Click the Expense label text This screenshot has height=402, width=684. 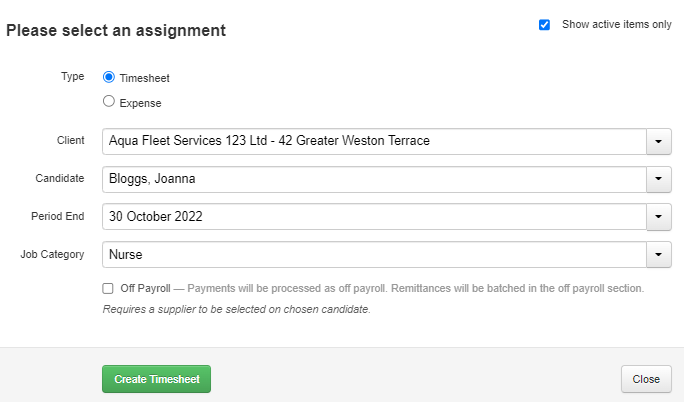point(140,103)
